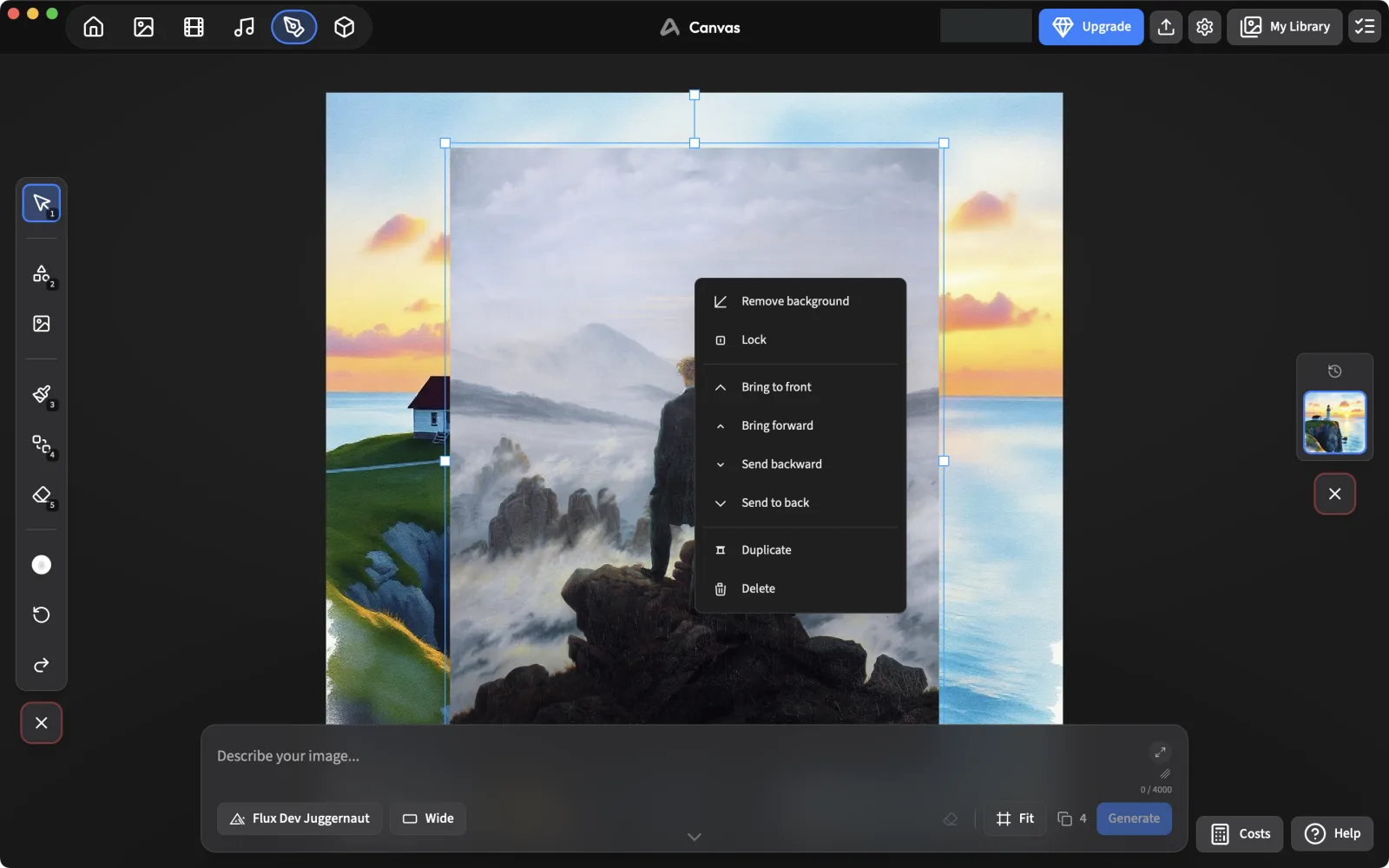Viewport: 1389px width, 868px height.
Task: Close the history panel with X button
Action: click(1335, 494)
